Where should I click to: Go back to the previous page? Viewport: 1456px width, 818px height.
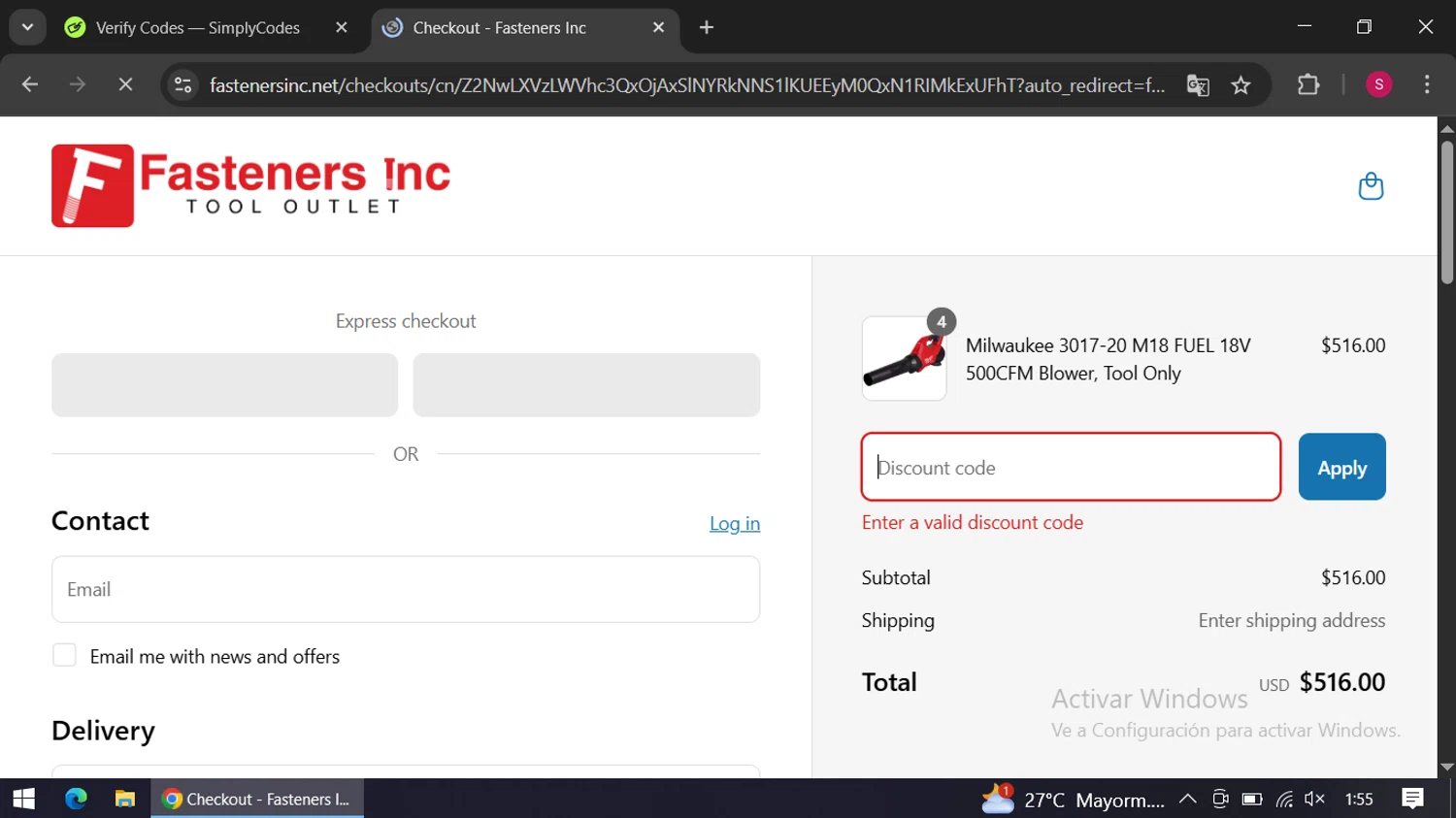click(30, 85)
